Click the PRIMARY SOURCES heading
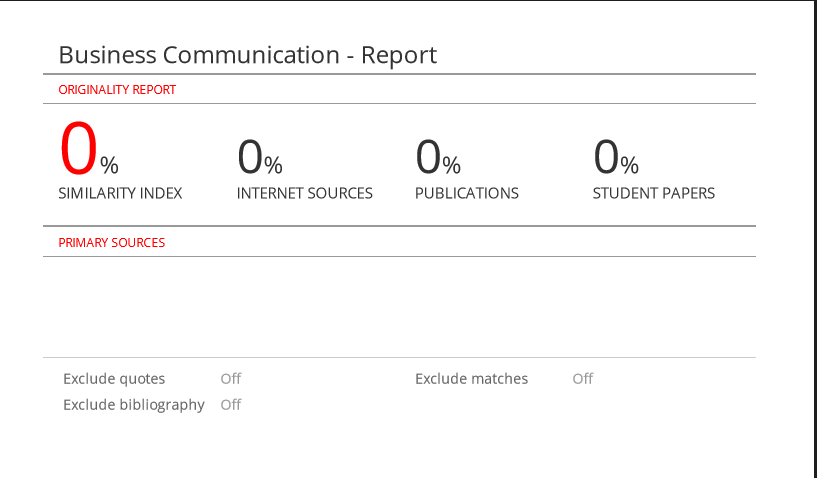This screenshot has width=817, height=478. (x=112, y=243)
